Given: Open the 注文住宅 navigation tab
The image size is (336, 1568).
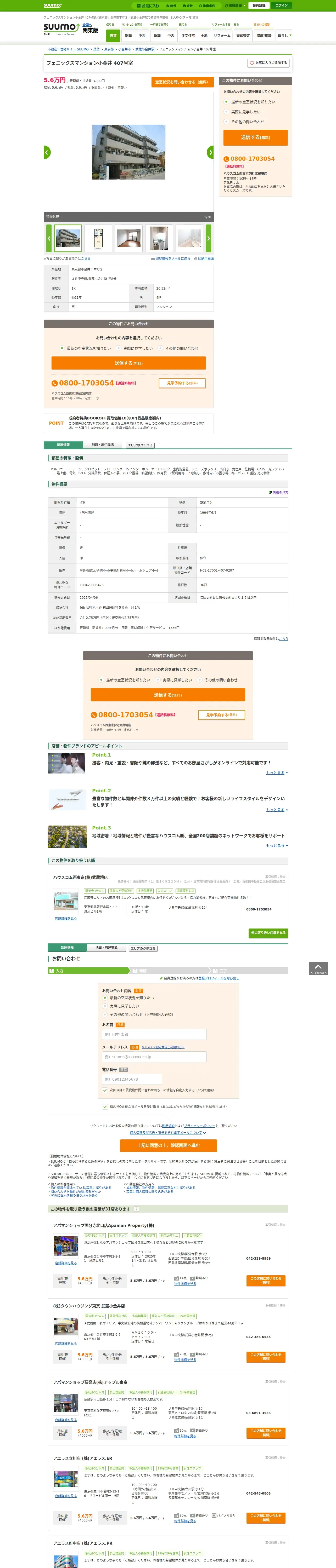Looking at the screenshot, I should 188,36.
